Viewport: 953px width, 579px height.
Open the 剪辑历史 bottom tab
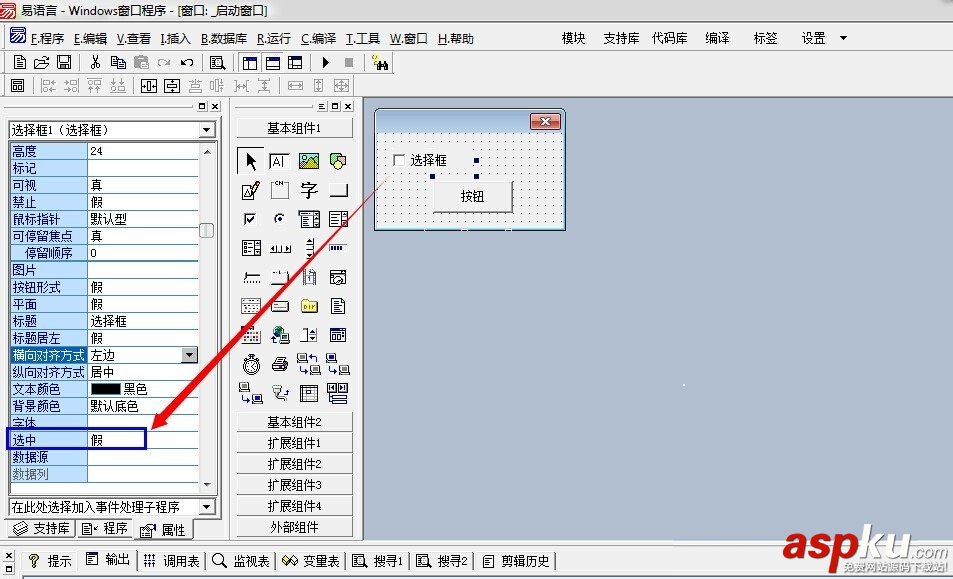tap(516, 561)
